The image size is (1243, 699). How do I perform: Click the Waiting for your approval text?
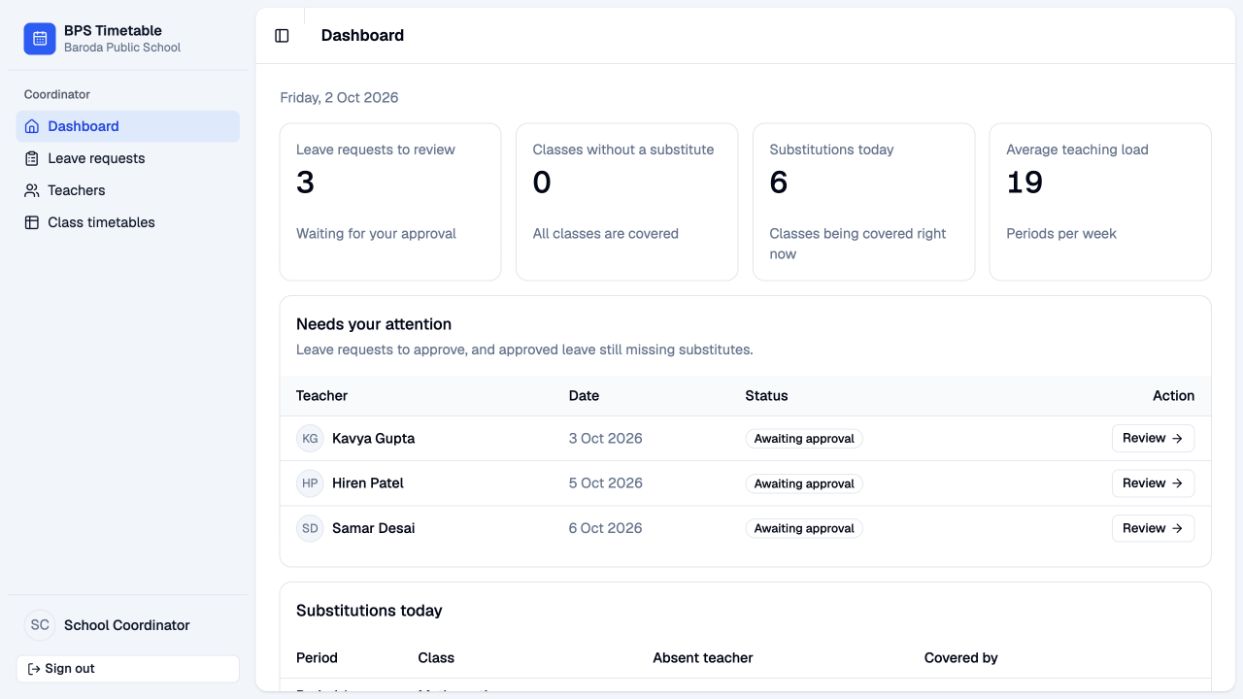click(376, 234)
